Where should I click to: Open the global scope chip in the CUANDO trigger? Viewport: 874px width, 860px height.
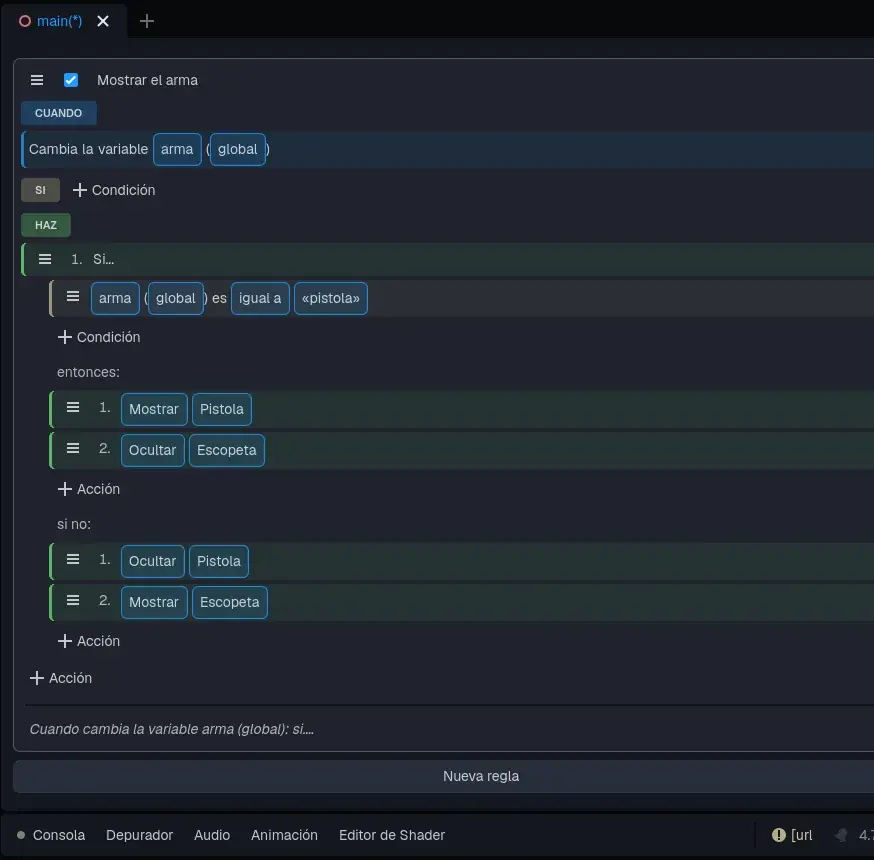237,149
